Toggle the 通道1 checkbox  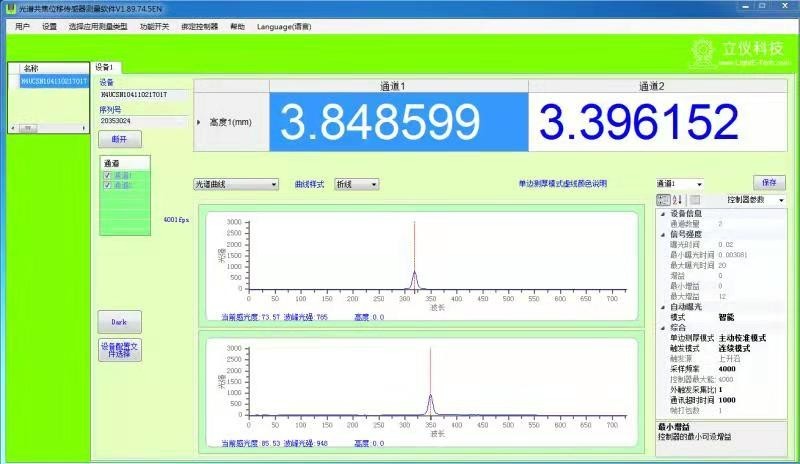[108, 176]
